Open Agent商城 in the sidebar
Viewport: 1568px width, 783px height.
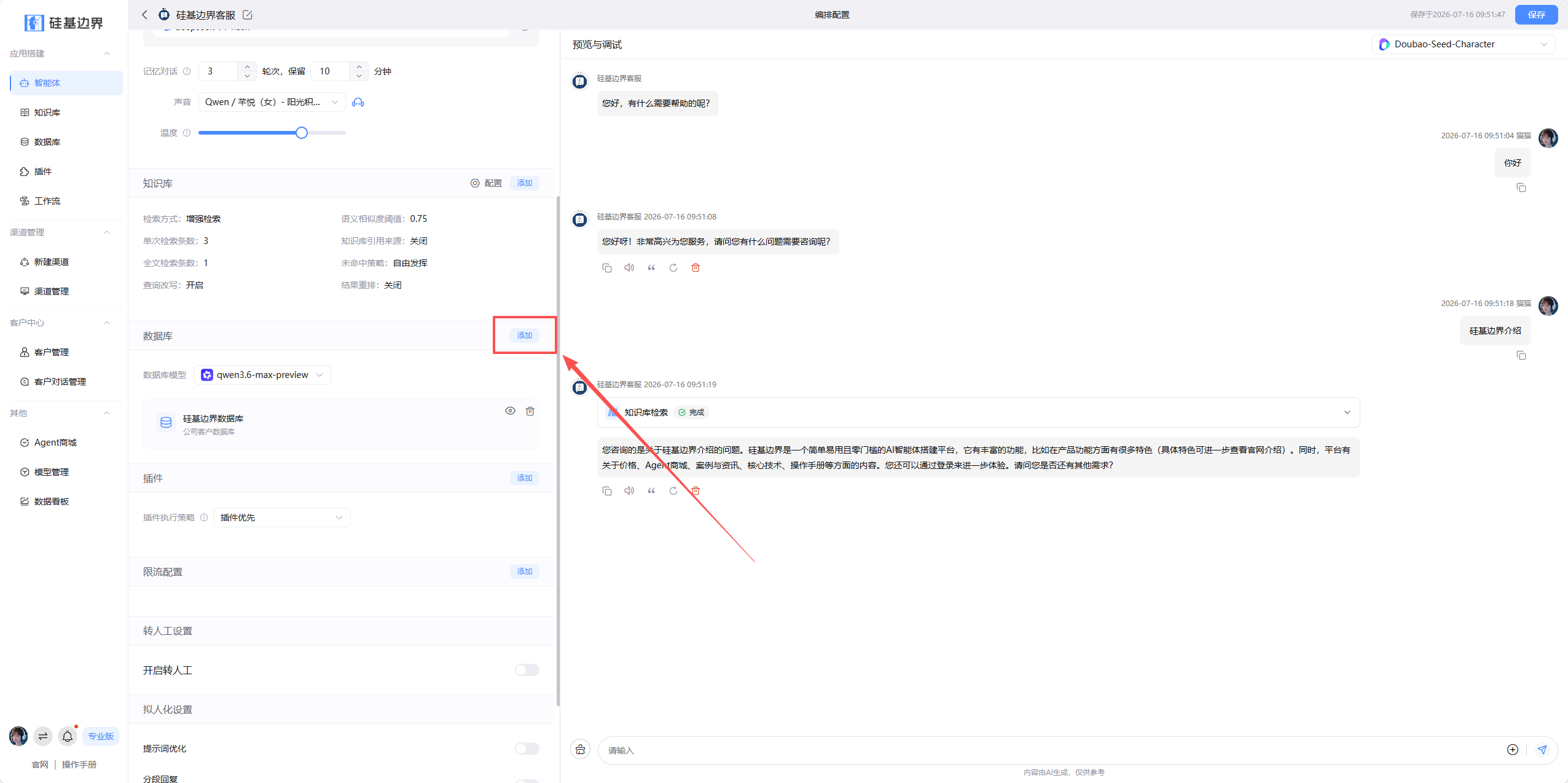click(x=66, y=443)
